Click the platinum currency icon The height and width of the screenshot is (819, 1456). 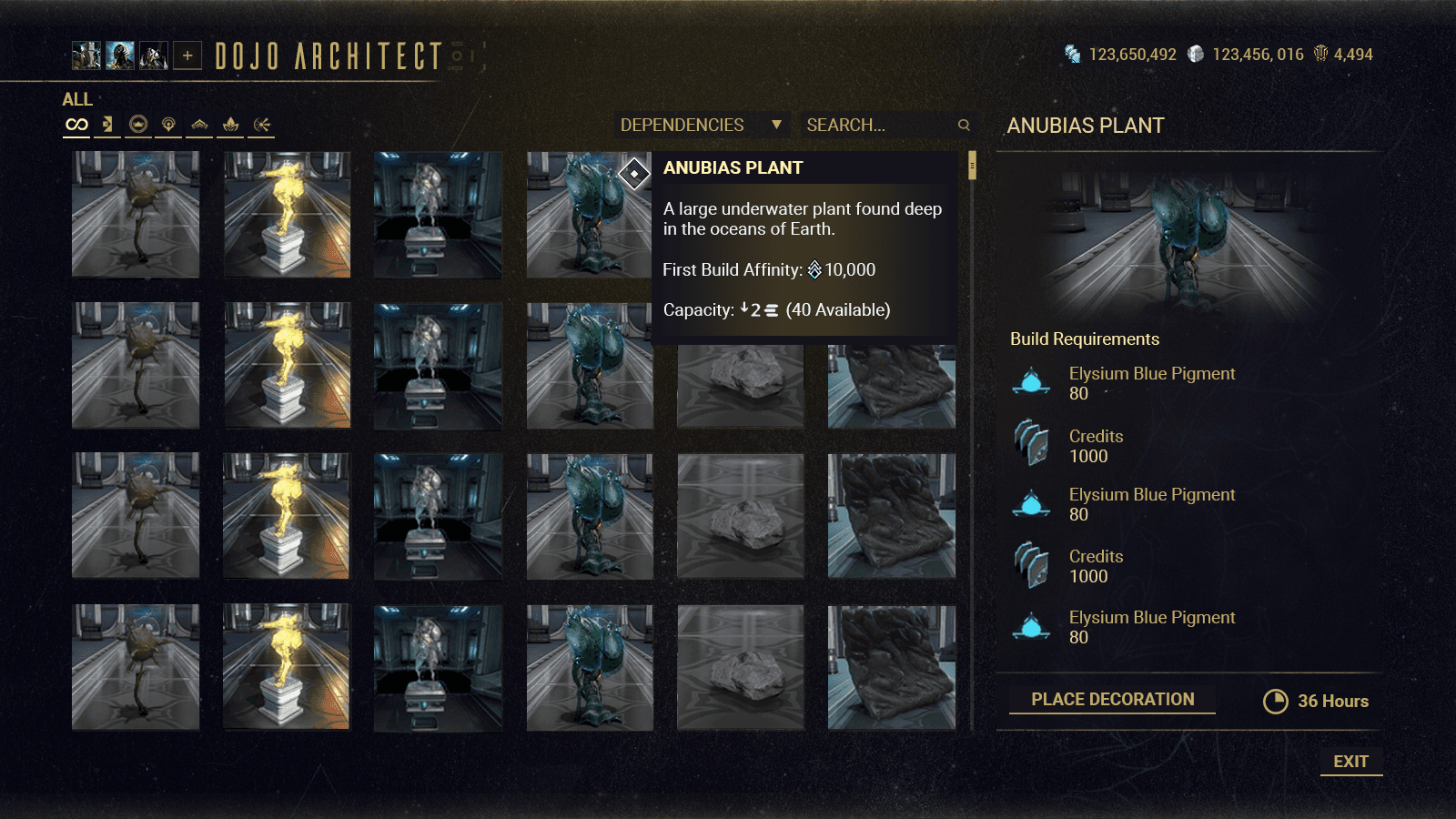point(1196,55)
